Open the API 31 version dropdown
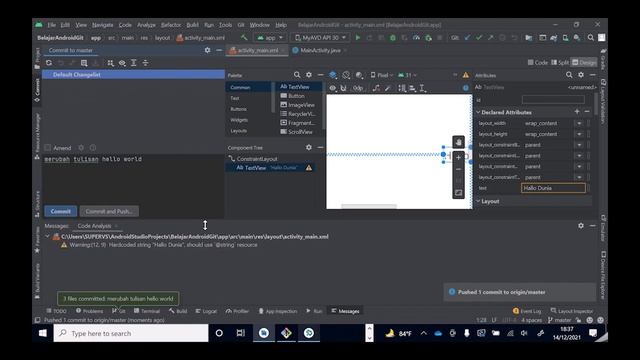 tap(407, 75)
